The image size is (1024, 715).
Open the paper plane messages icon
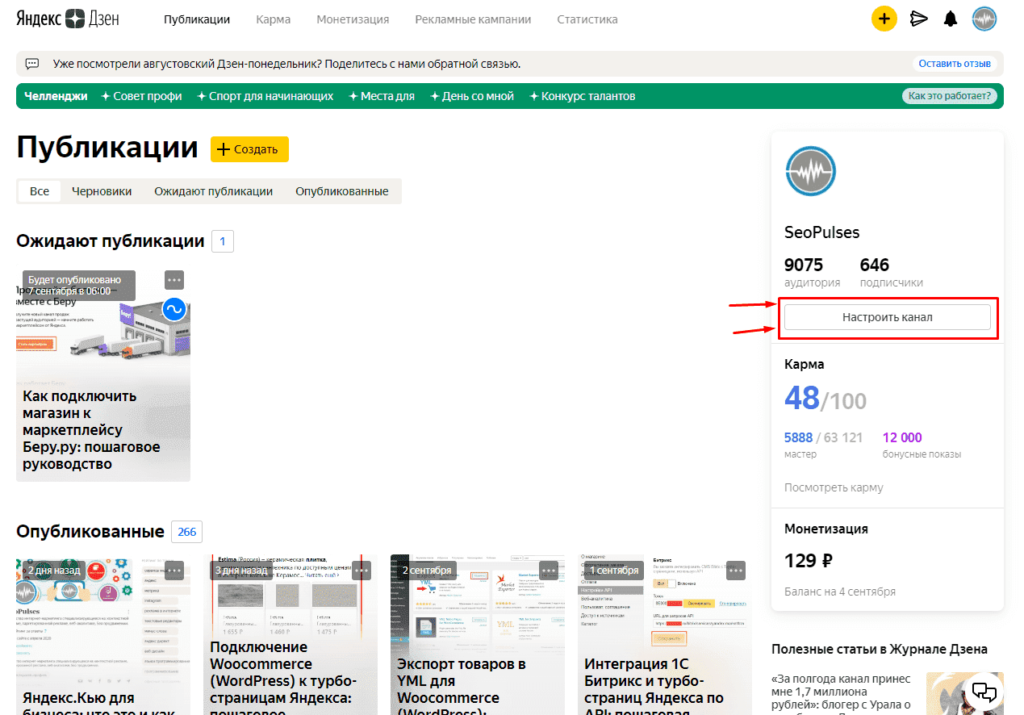pos(918,19)
